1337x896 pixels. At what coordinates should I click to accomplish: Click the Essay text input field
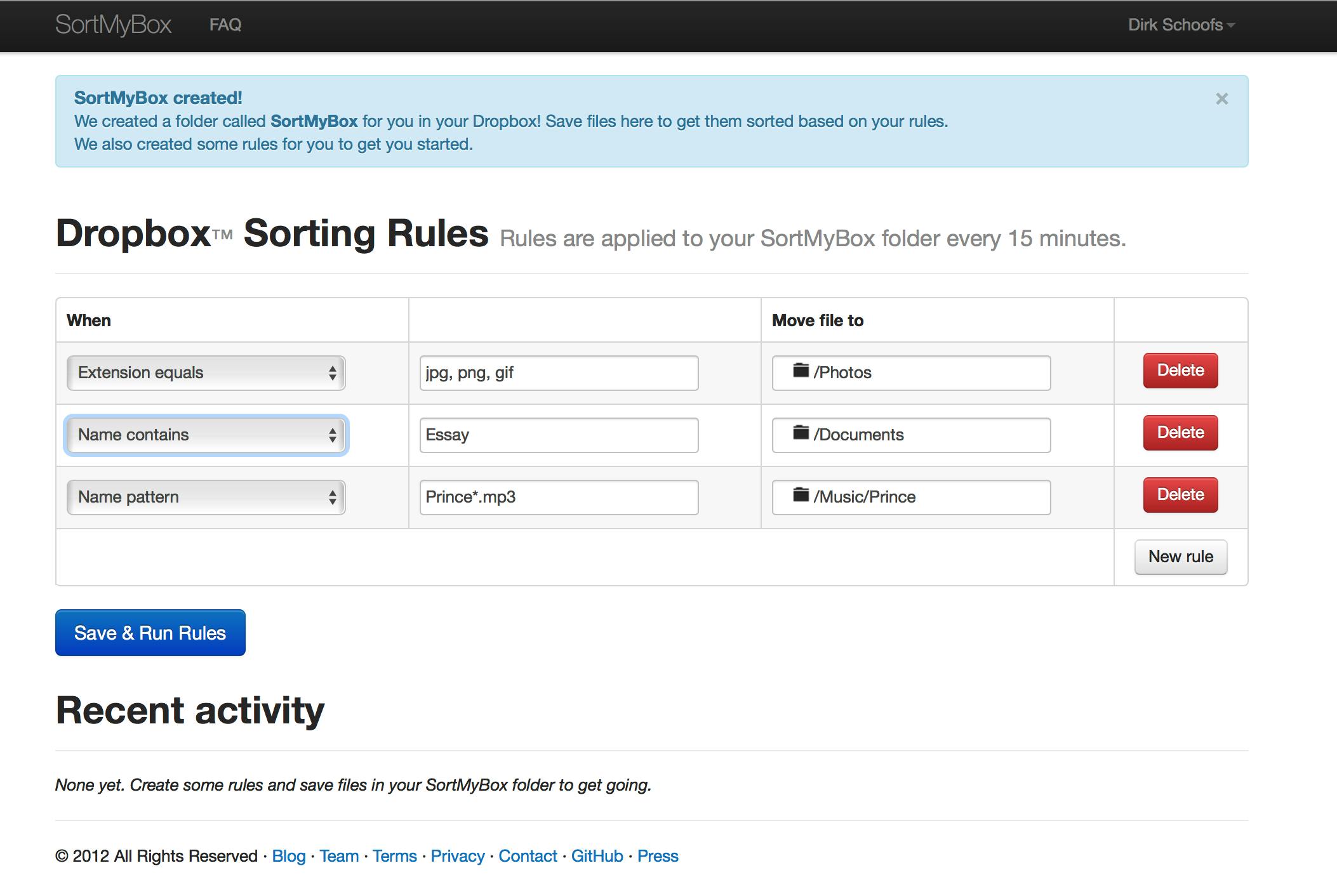click(x=559, y=435)
